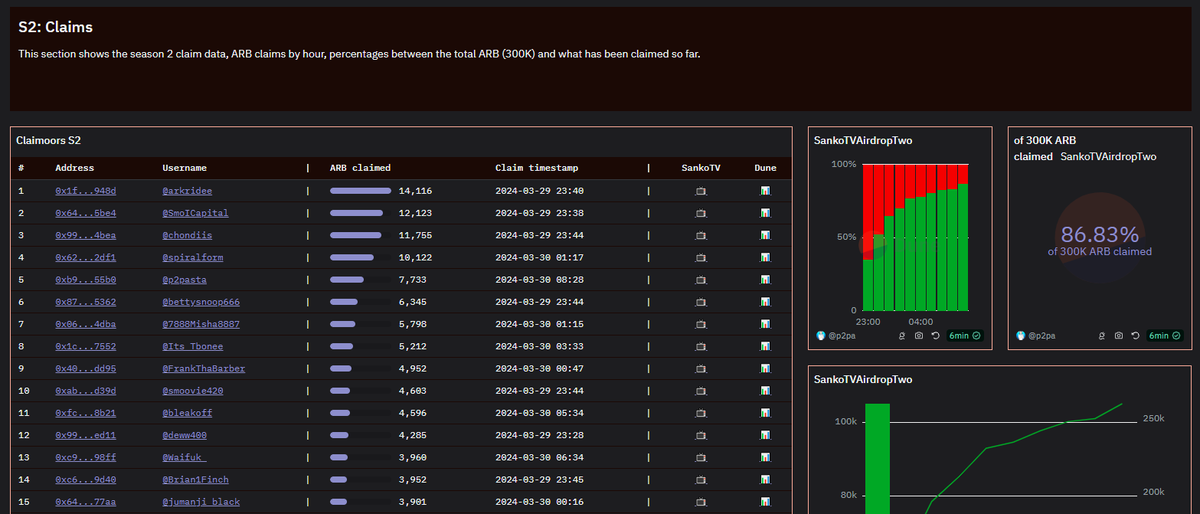Sort by the Claim timestamp column header
Screen dimensions: 1200x514
[x=537, y=168]
